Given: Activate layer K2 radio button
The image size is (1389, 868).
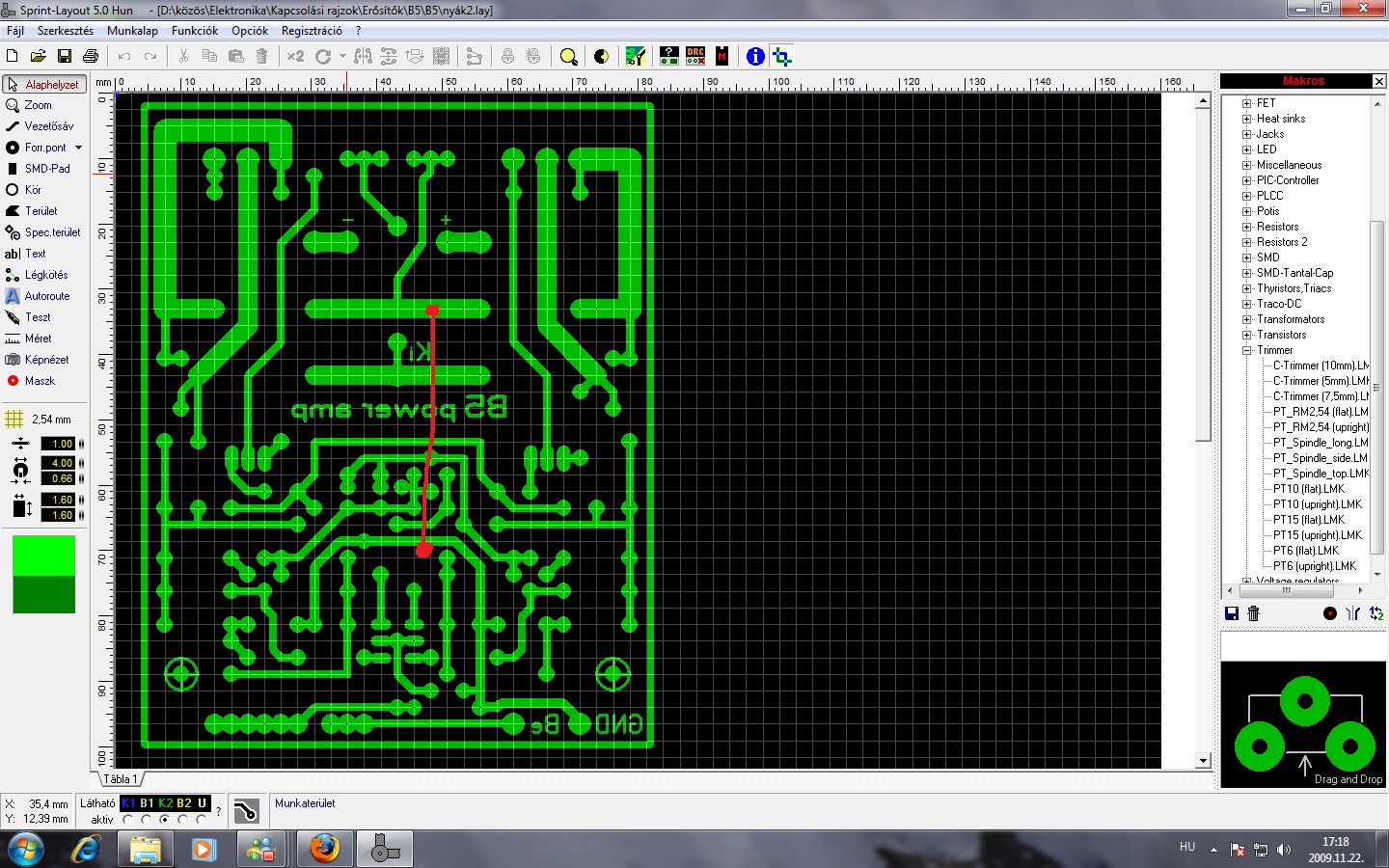Looking at the screenshot, I should coord(165,820).
